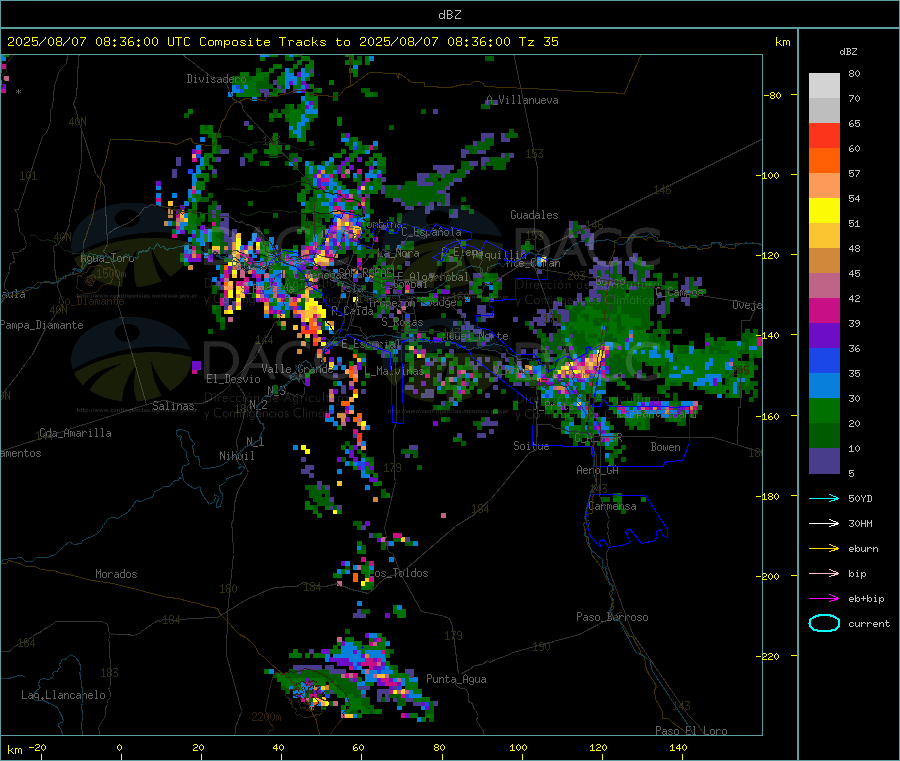
Task: Click the 'Aero_GA' place label
Action: (598, 470)
